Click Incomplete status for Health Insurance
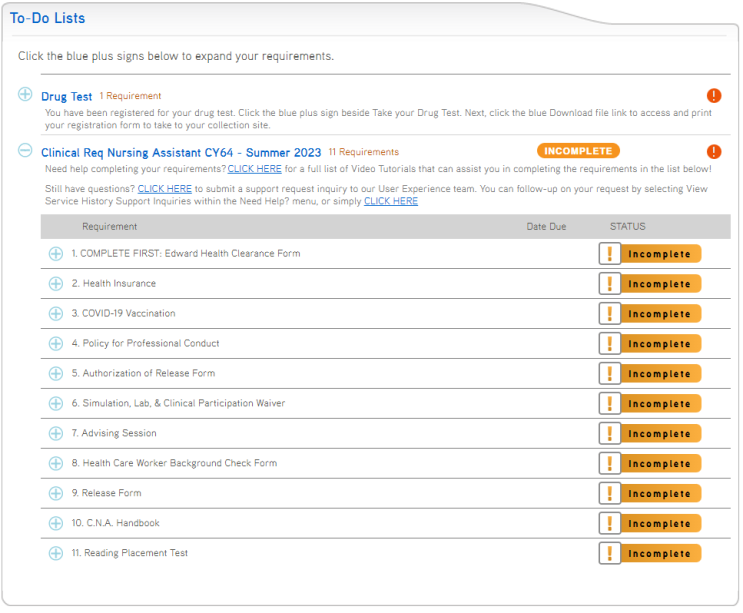Viewport: 743px width, 613px height. (661, 284)
